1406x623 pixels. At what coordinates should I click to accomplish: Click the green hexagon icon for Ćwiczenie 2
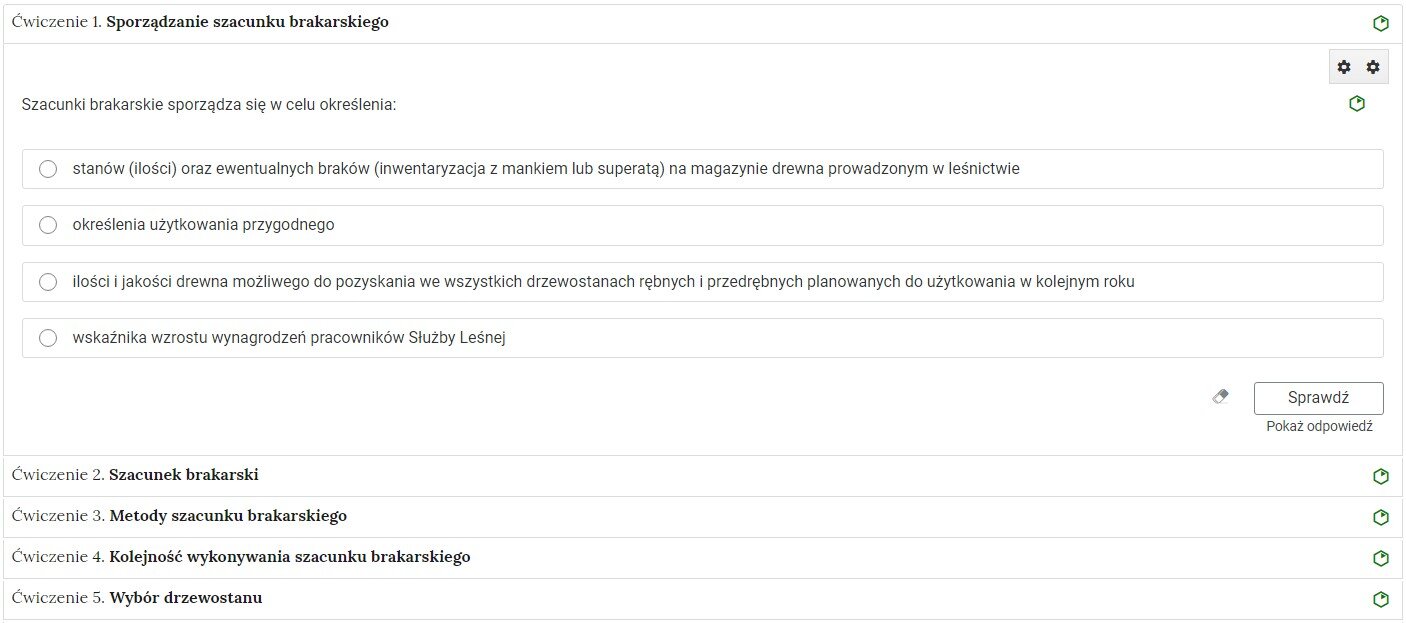tap(1381, 476)
